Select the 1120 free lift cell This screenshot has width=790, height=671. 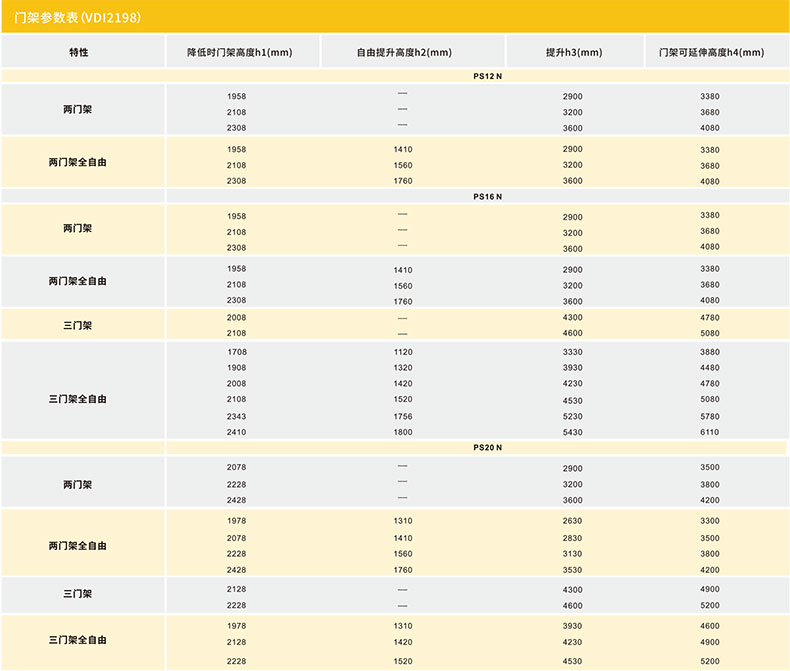pos(403,352)
